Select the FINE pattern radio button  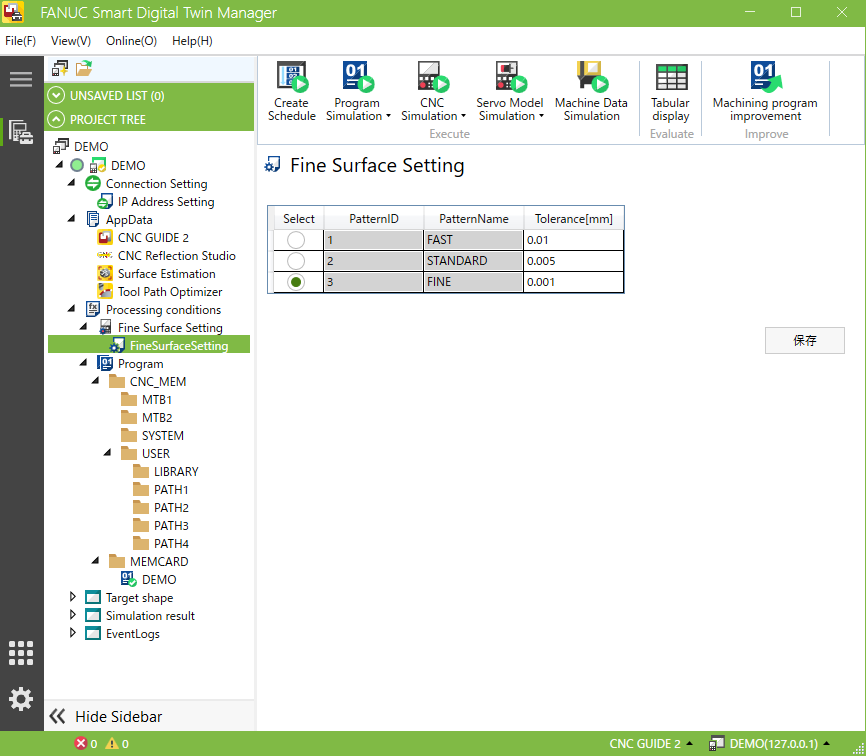tap(296, 282)
